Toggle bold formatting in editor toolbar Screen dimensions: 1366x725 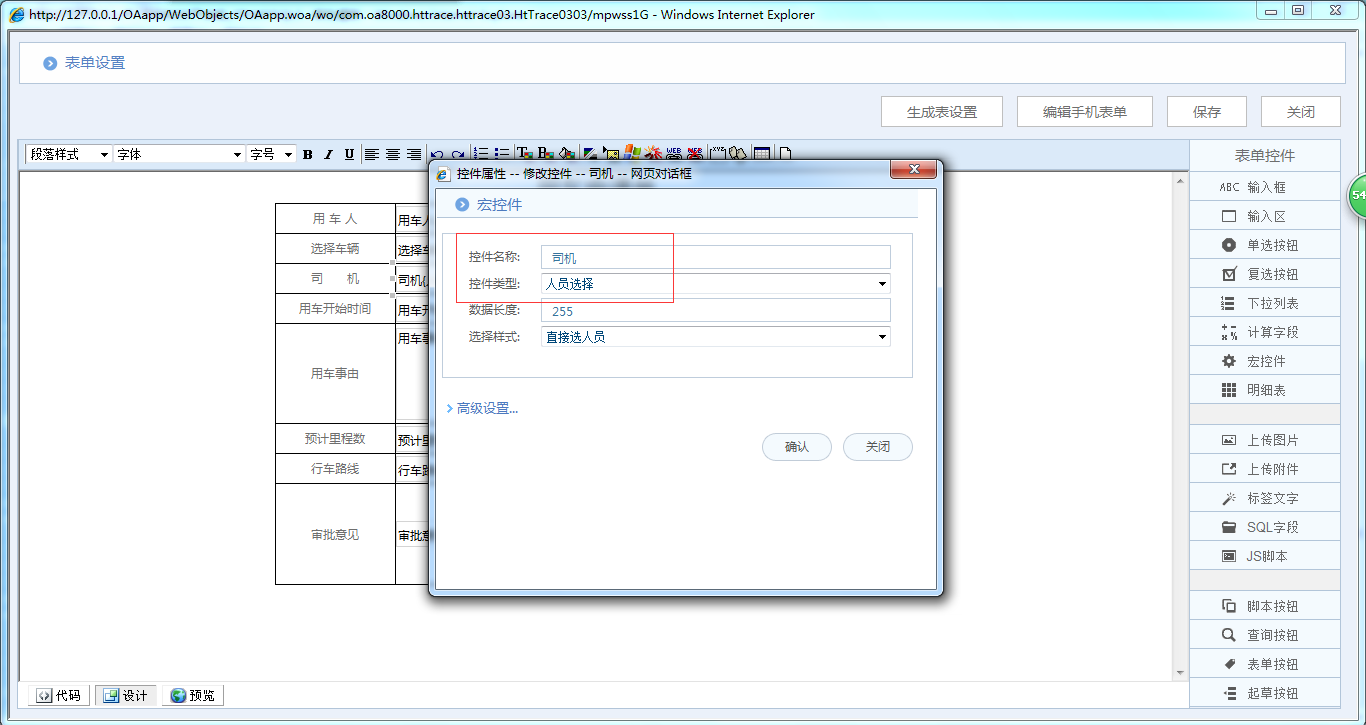click(307, 154)
